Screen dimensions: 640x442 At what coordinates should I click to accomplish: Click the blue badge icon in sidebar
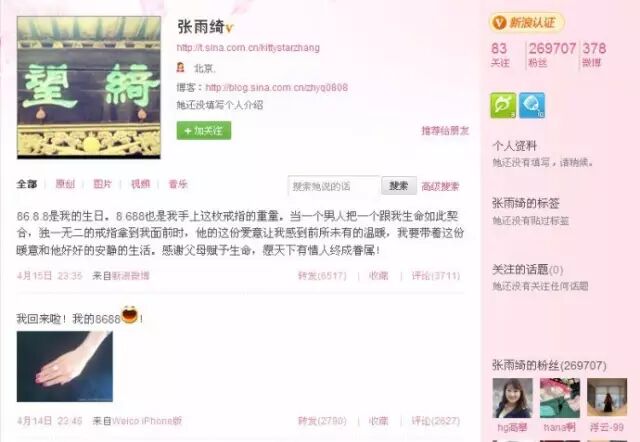[532, 105]
